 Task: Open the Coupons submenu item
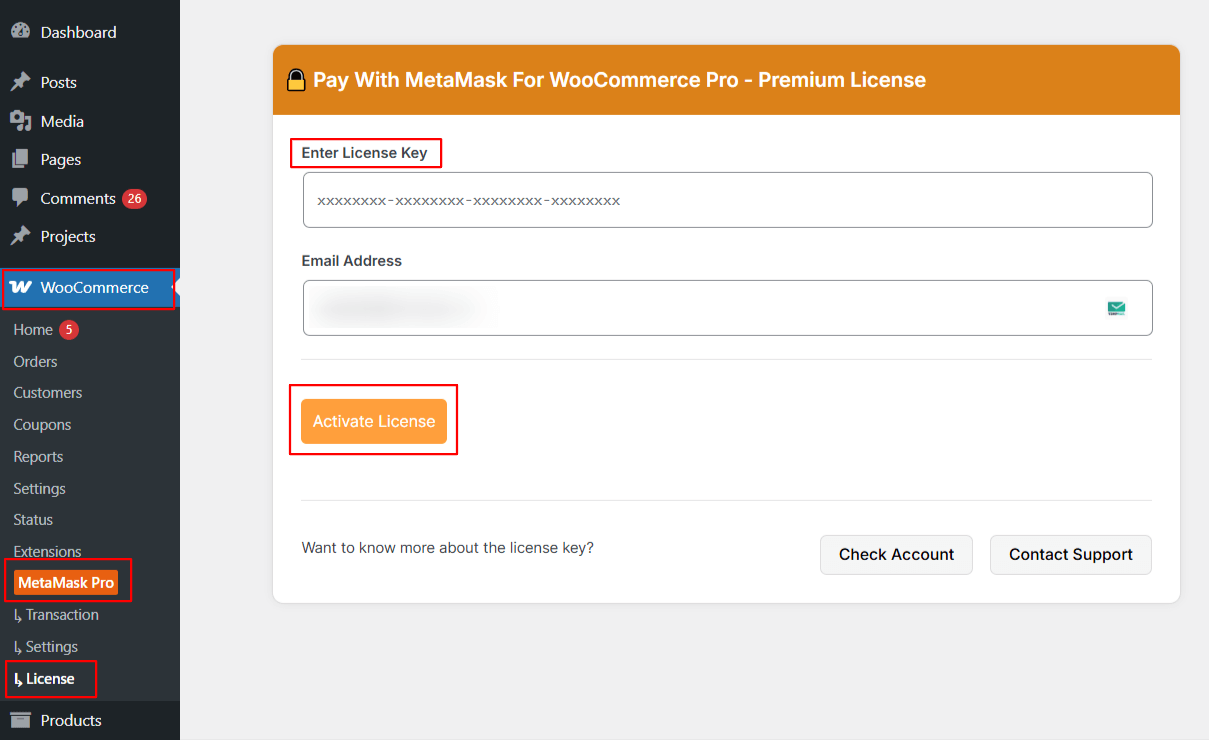(42, 425)
